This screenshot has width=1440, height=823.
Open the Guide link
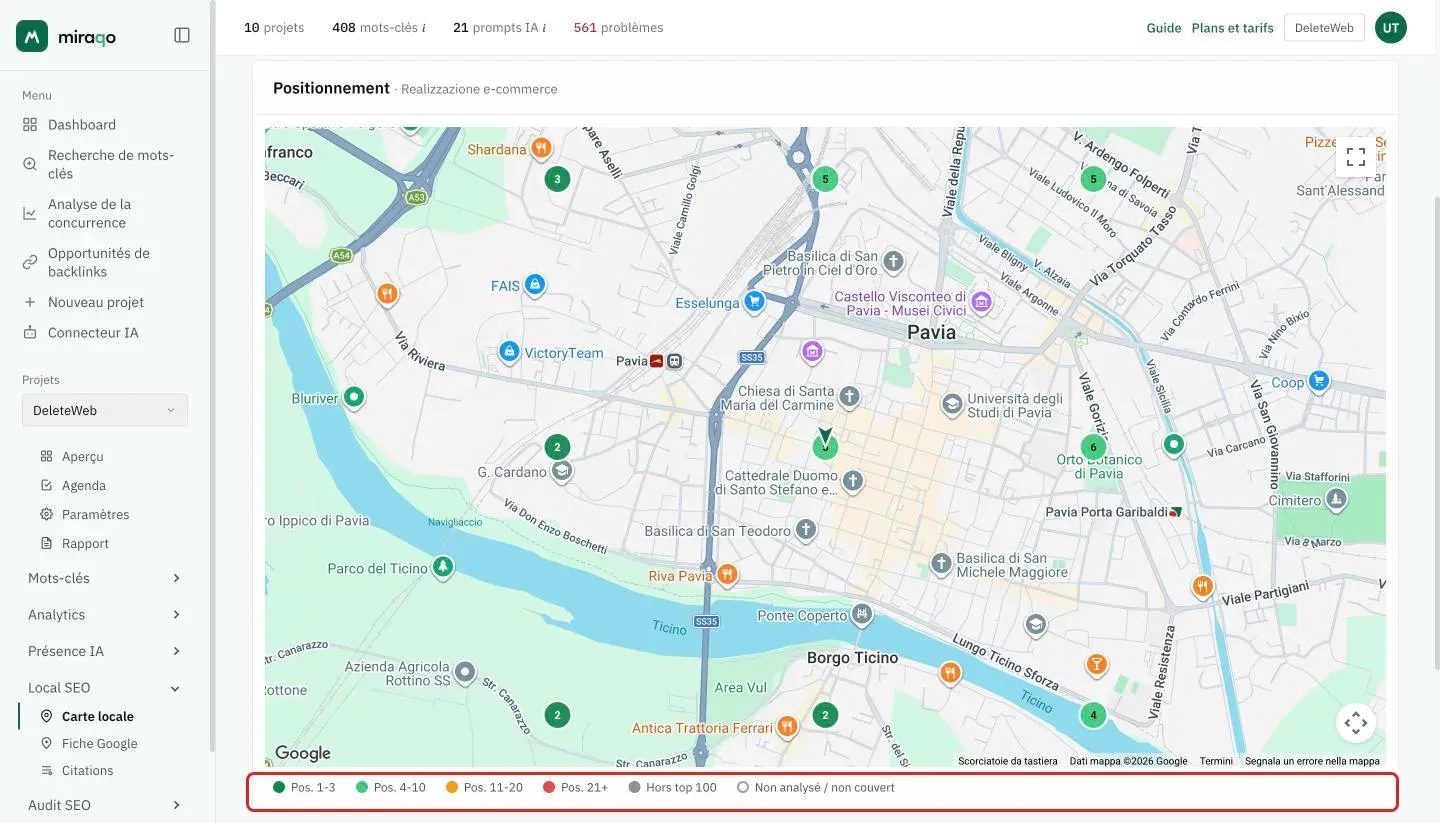point(1164,28)
